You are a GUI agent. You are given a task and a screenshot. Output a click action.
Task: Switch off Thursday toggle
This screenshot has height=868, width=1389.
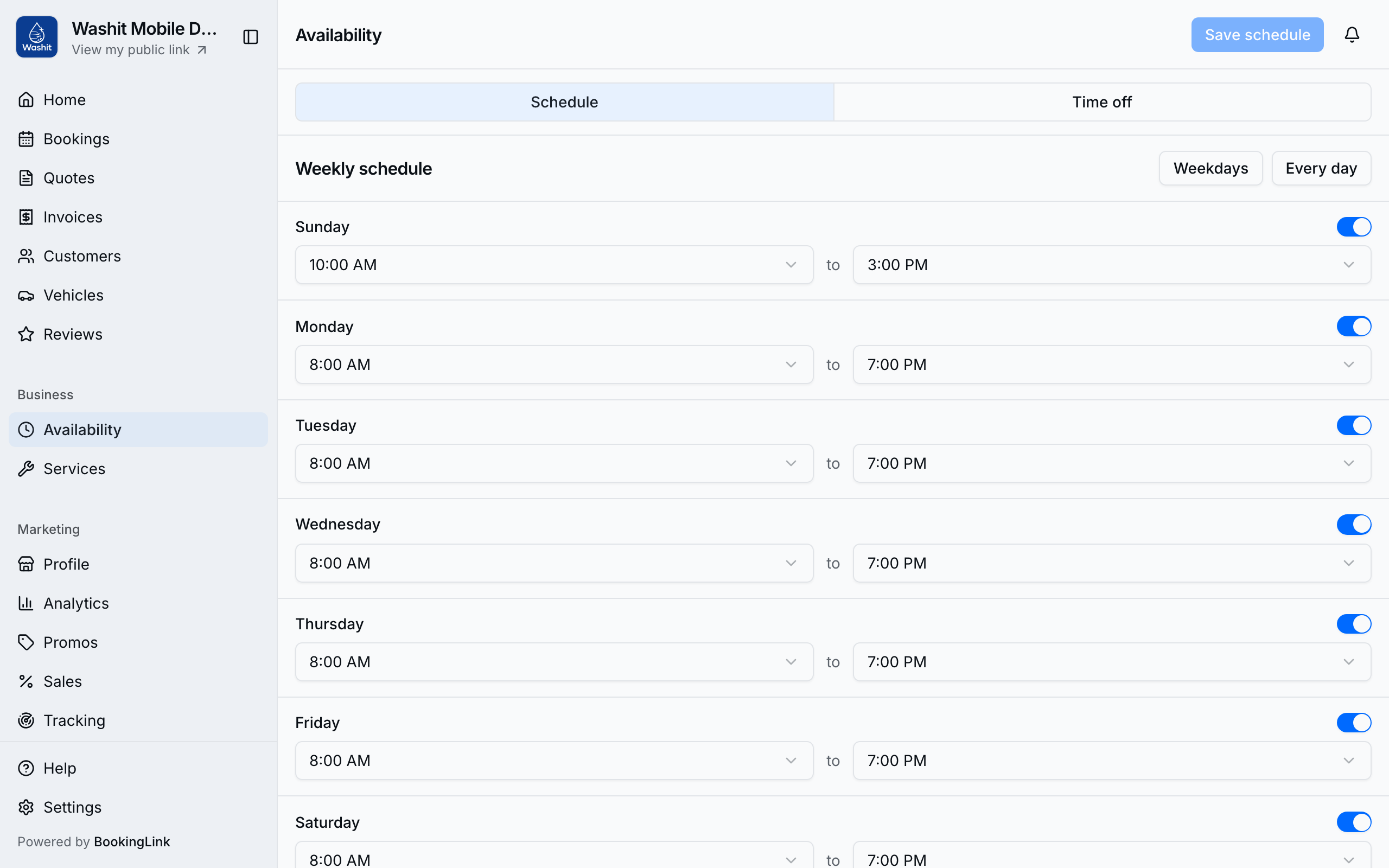coord(1353,624)
